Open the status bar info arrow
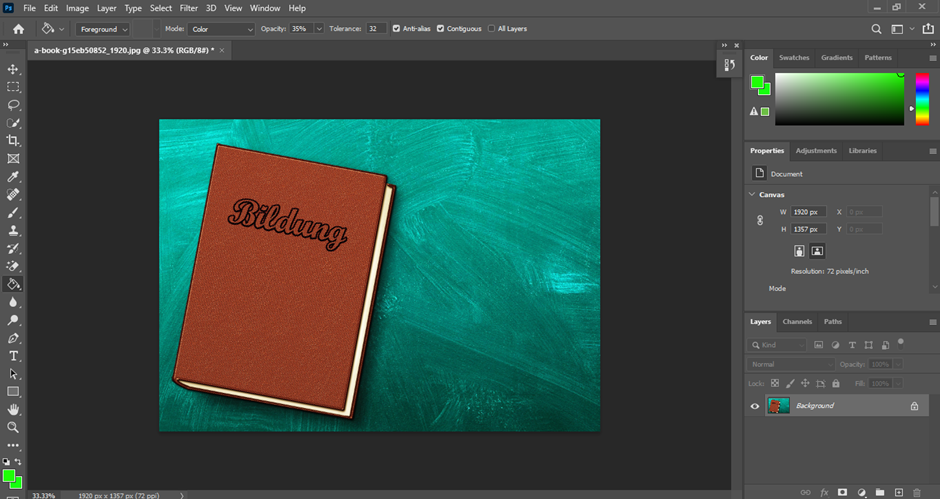940x499 pixels. [x=182, y=495]
